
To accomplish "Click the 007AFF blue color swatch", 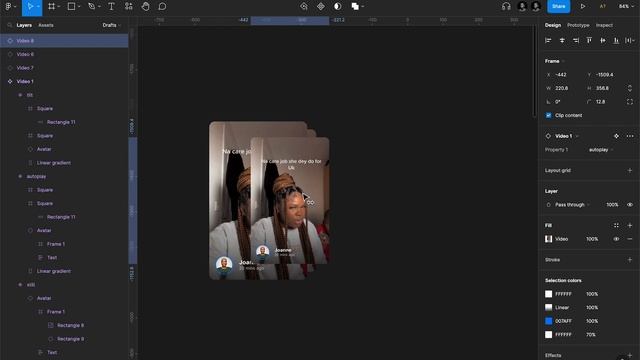I will [x=549, y=321].
